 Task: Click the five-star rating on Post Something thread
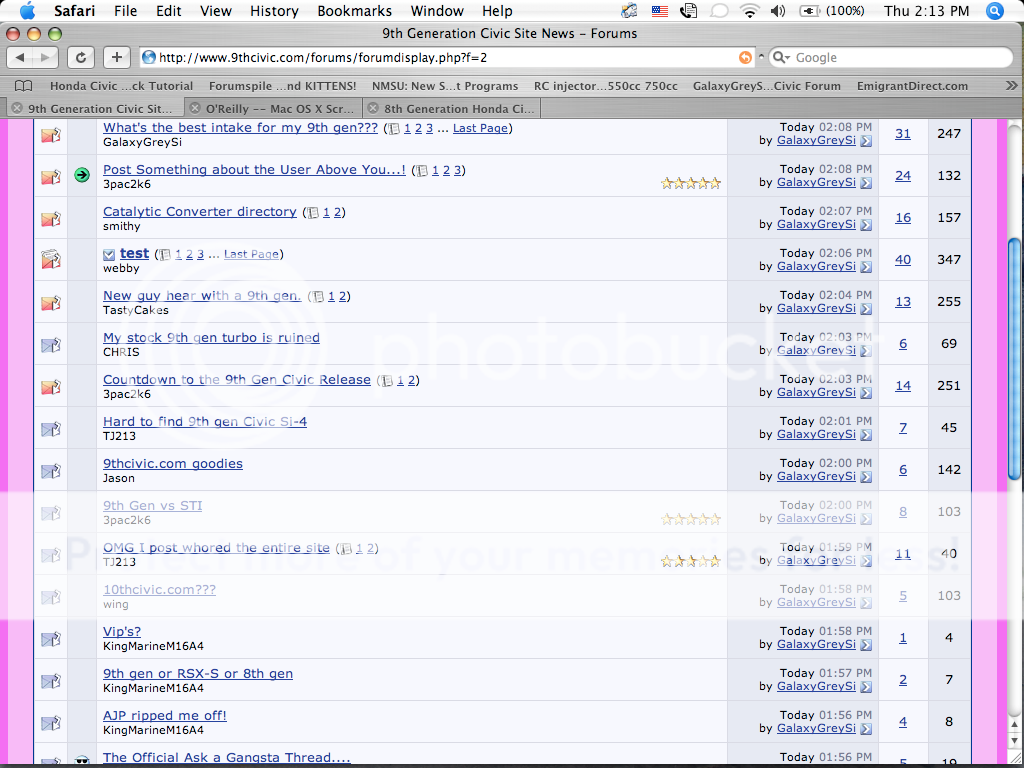690,183
